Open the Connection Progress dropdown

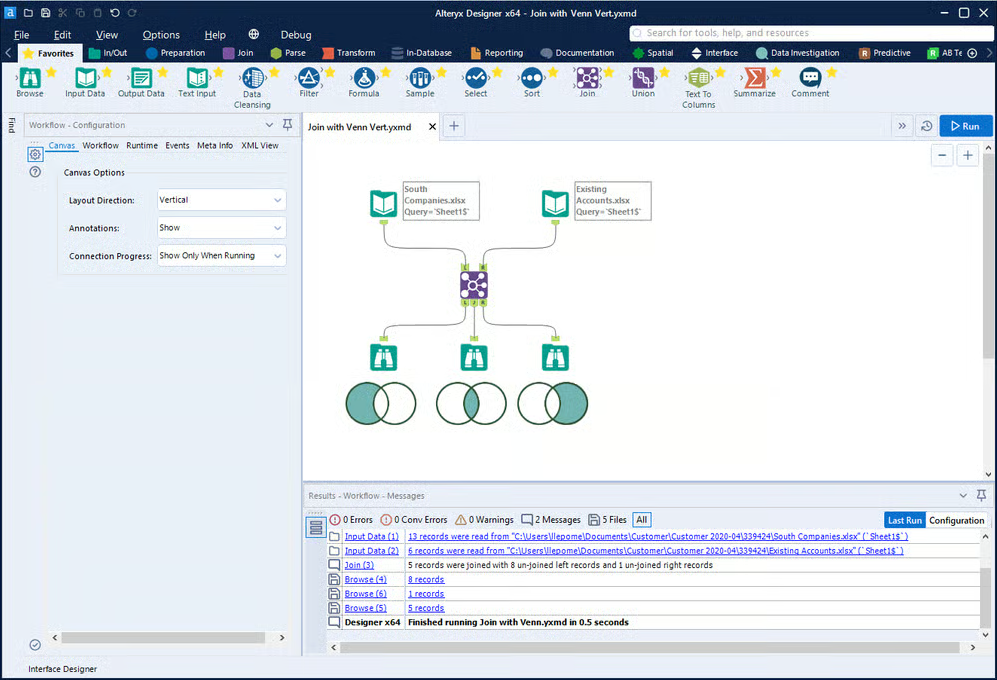(x=221, y=256)
